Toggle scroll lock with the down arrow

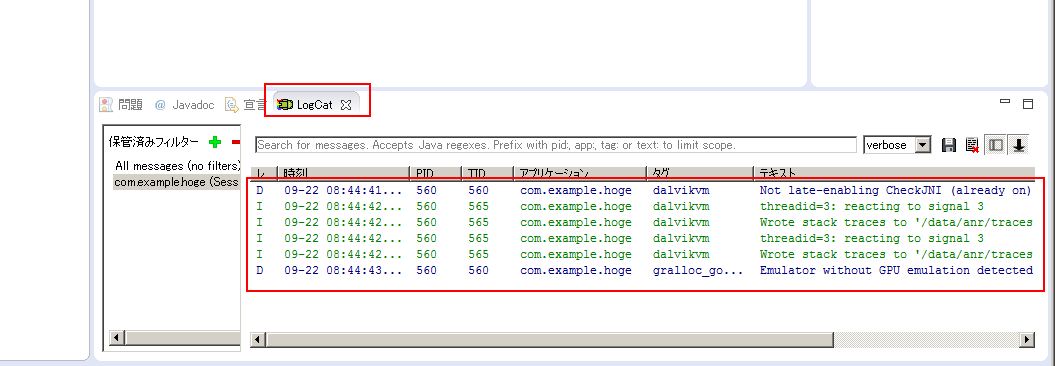1019,145
